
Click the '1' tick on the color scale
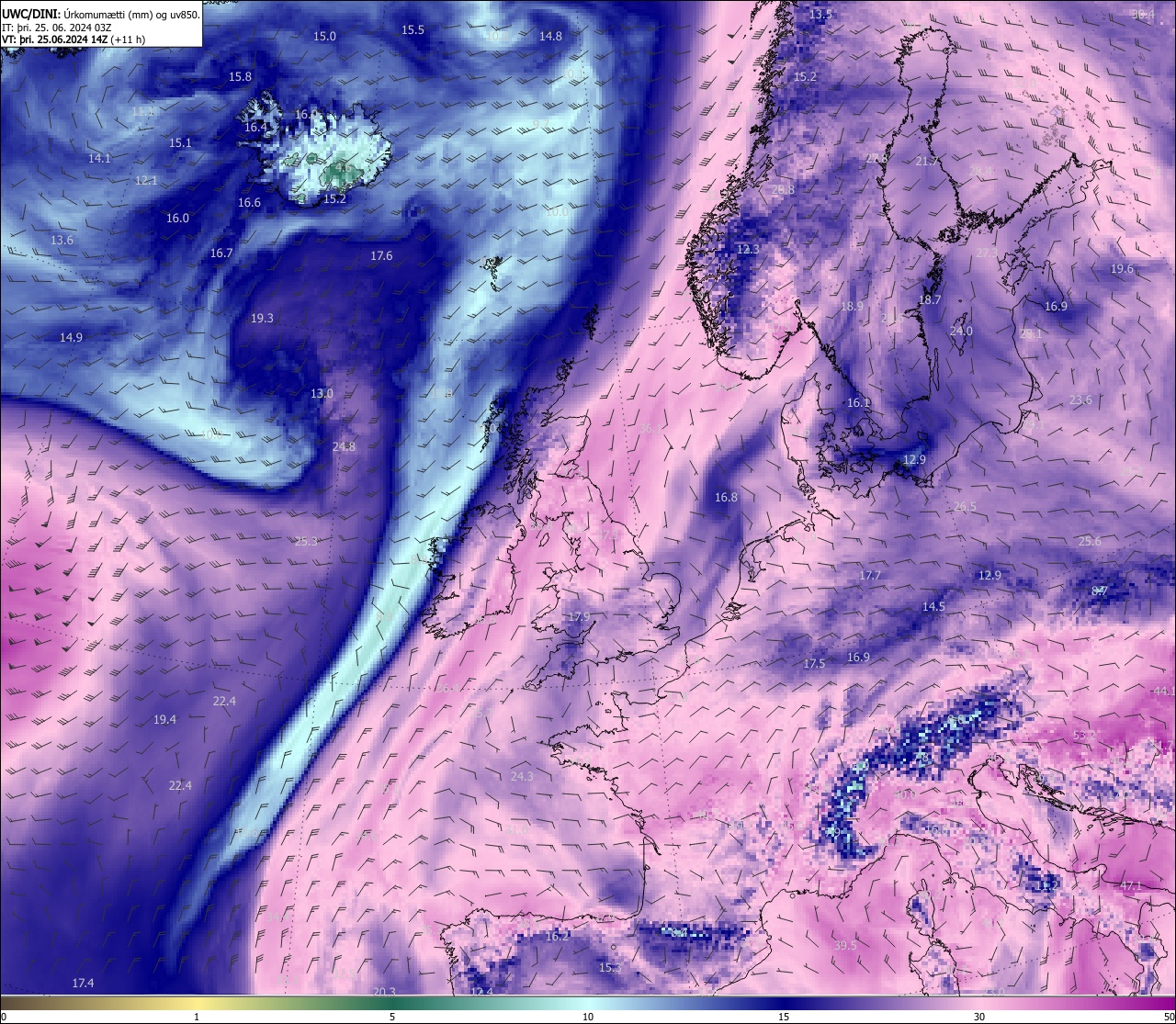[197, 1016]
